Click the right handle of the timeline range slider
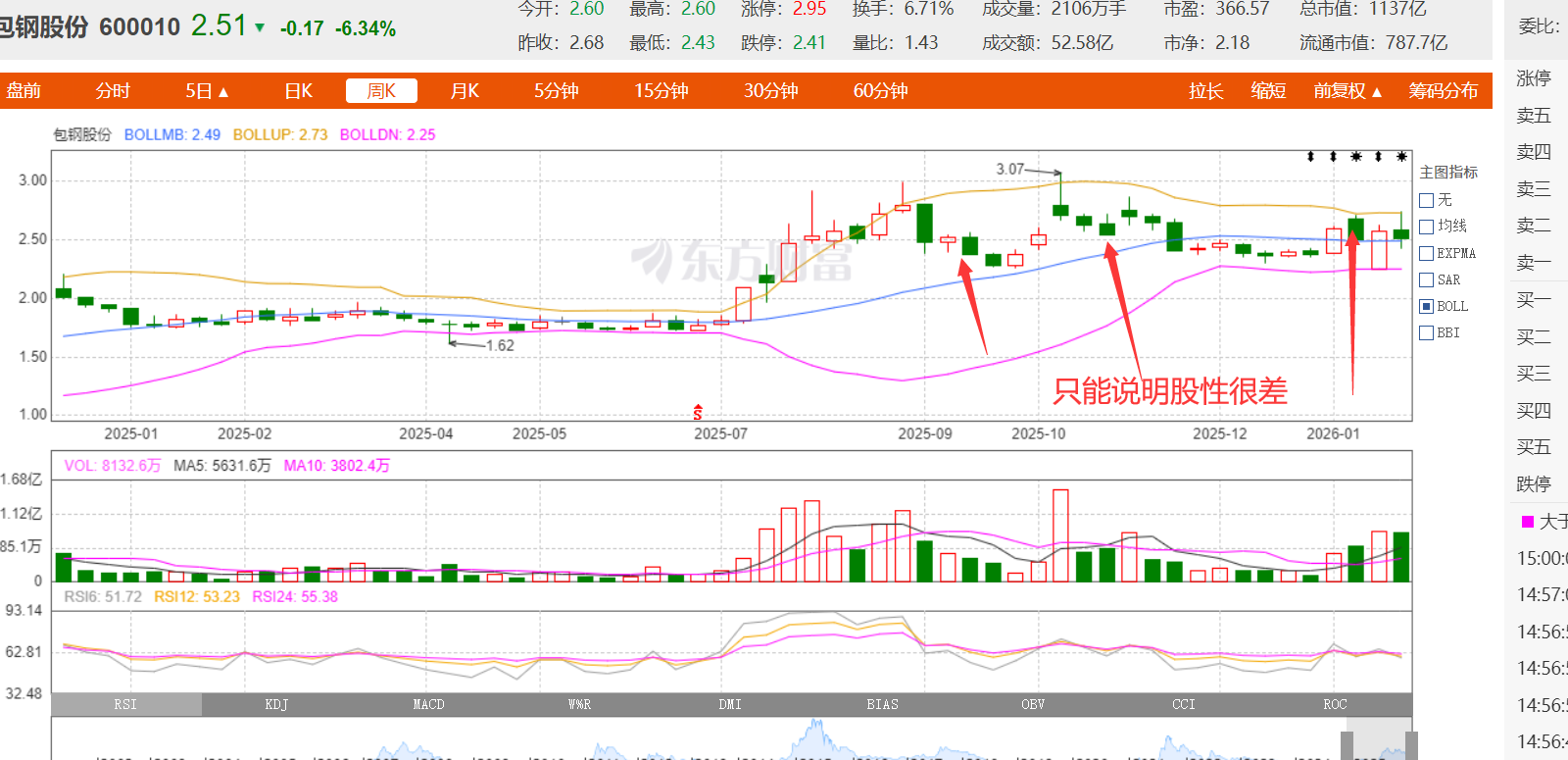 pos(1411,745)
